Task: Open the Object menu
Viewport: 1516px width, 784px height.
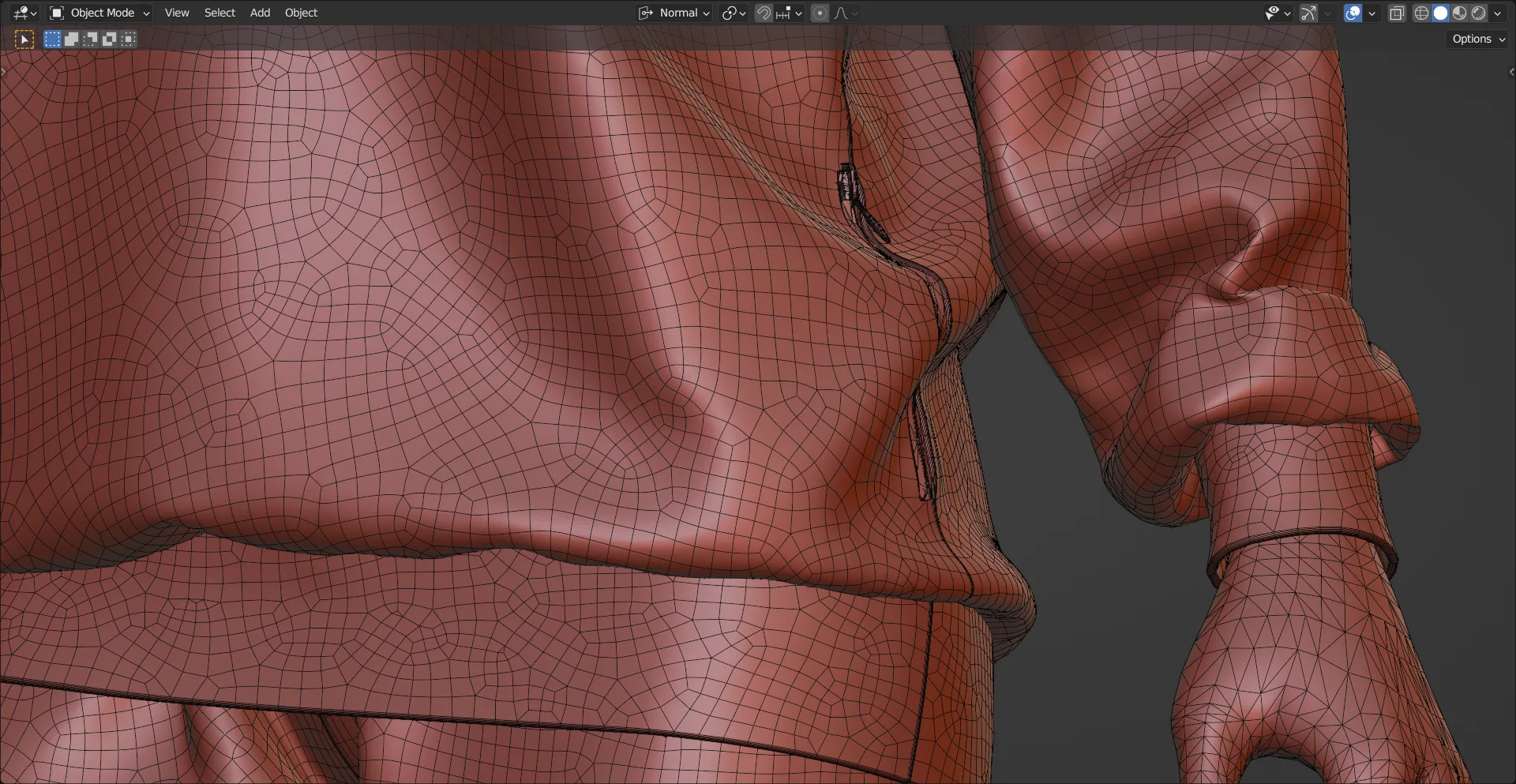Action: pos(301,13)
